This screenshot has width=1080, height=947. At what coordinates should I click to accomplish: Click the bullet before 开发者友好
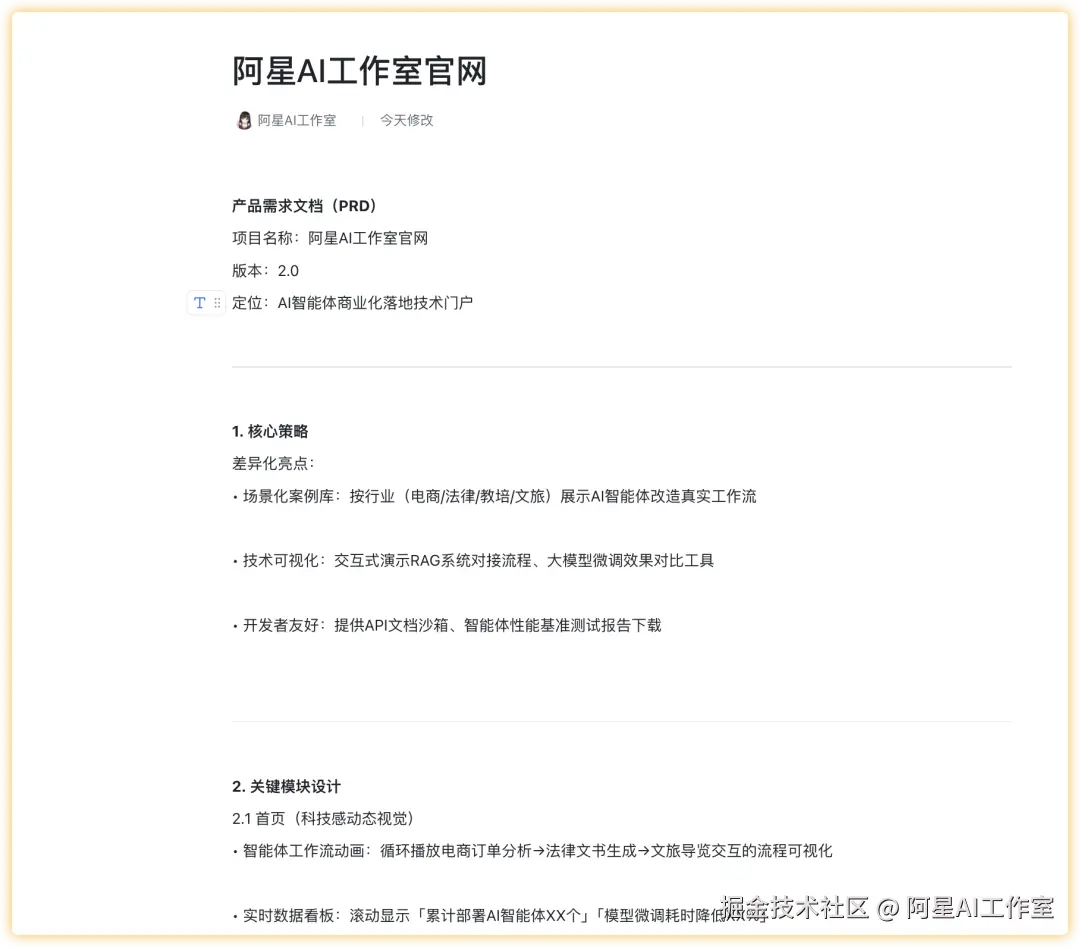click(x=234, y=625)
